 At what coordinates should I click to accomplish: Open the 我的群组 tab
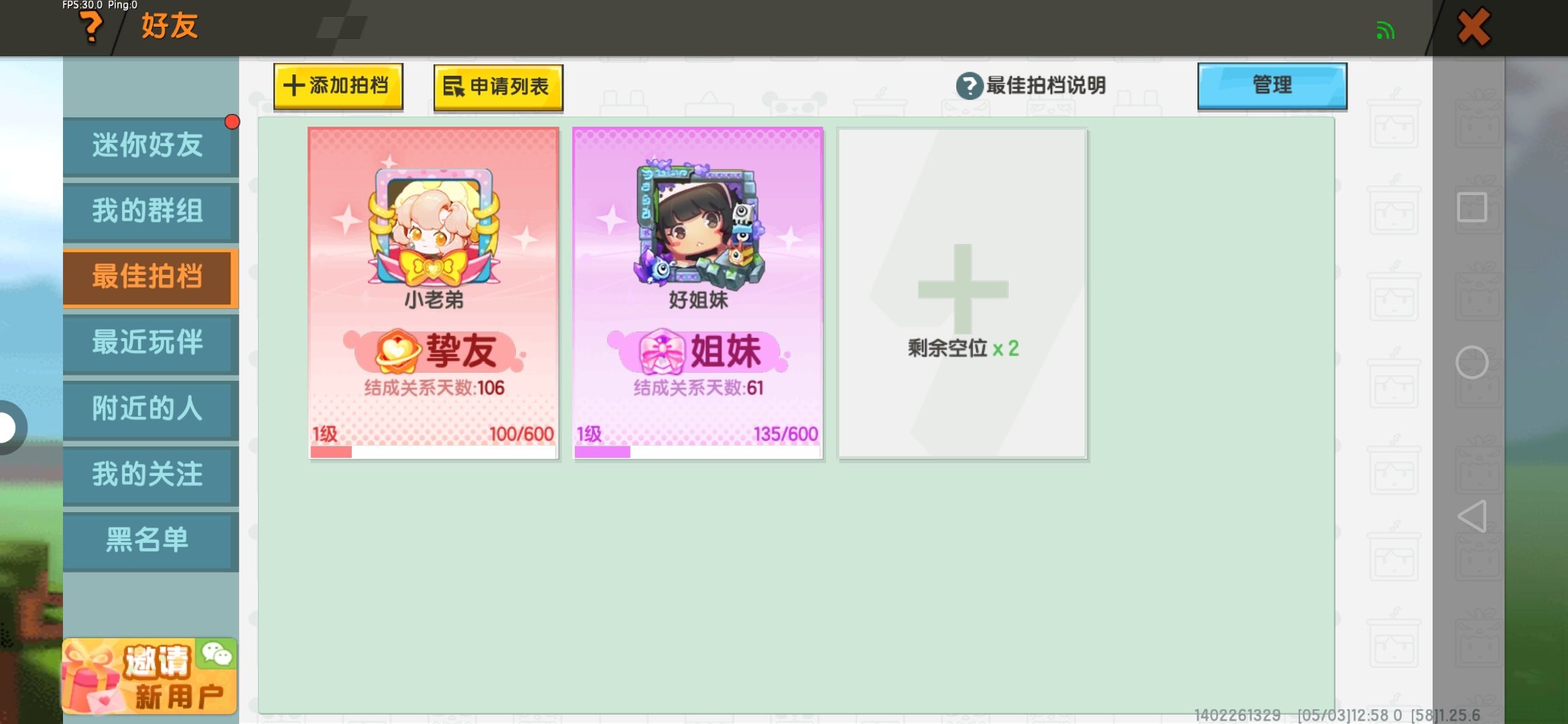coord(151,212)
